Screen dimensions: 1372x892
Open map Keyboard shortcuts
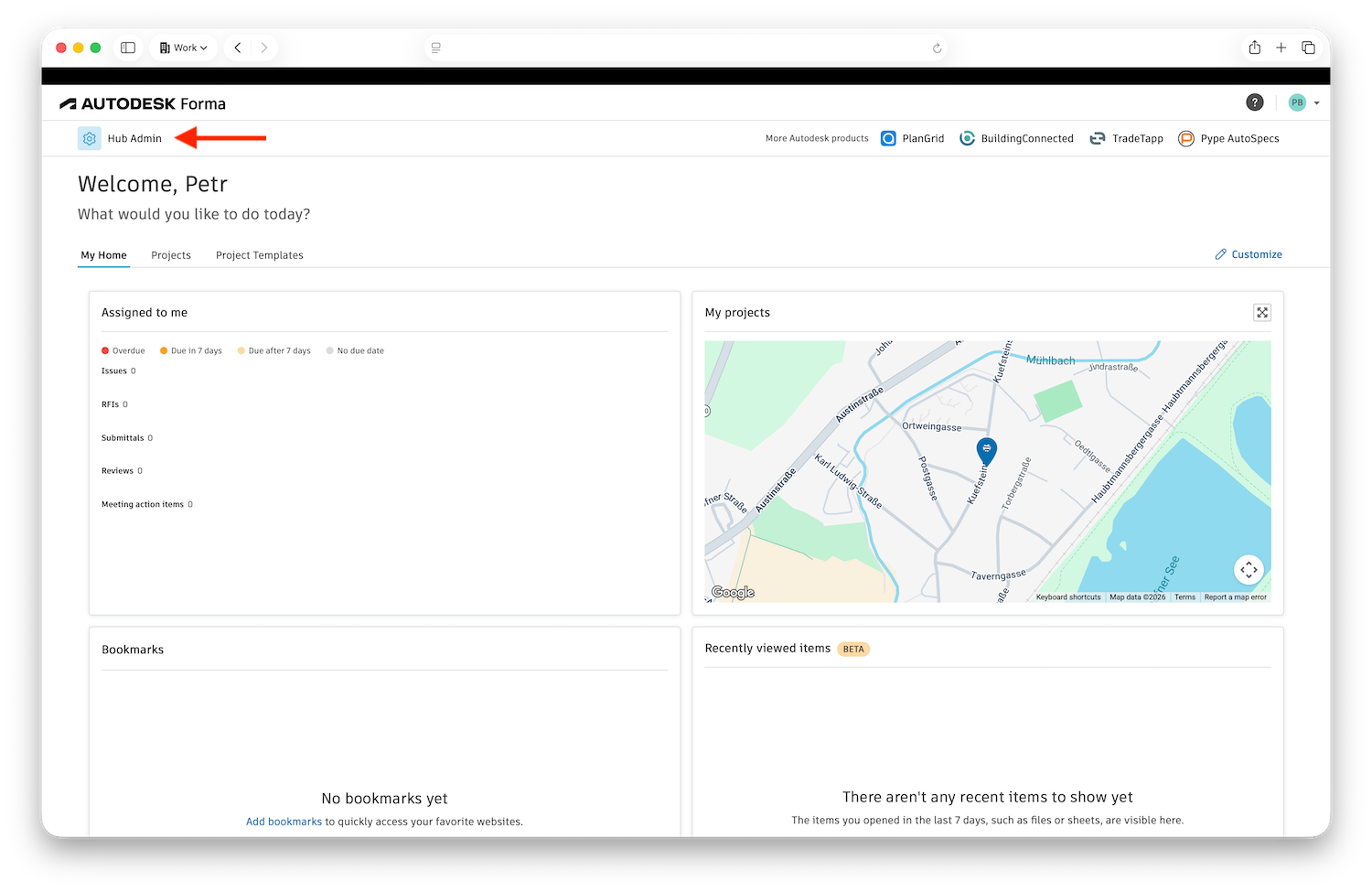(1068, 597)
